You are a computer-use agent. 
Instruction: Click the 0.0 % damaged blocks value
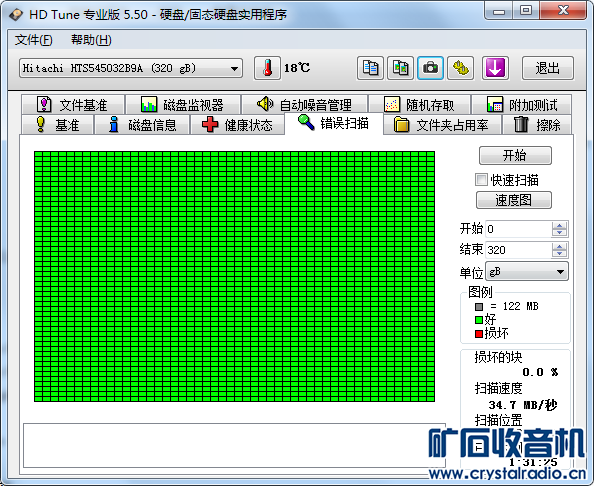(540, 372)
